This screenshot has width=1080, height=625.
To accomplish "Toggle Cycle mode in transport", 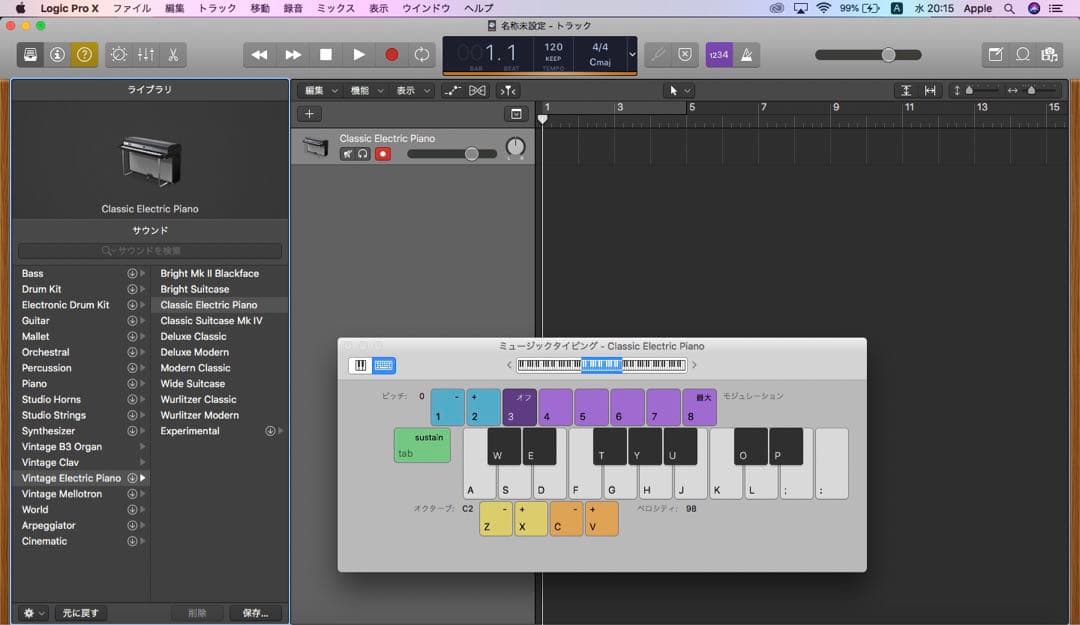I will tap(422, 55).
